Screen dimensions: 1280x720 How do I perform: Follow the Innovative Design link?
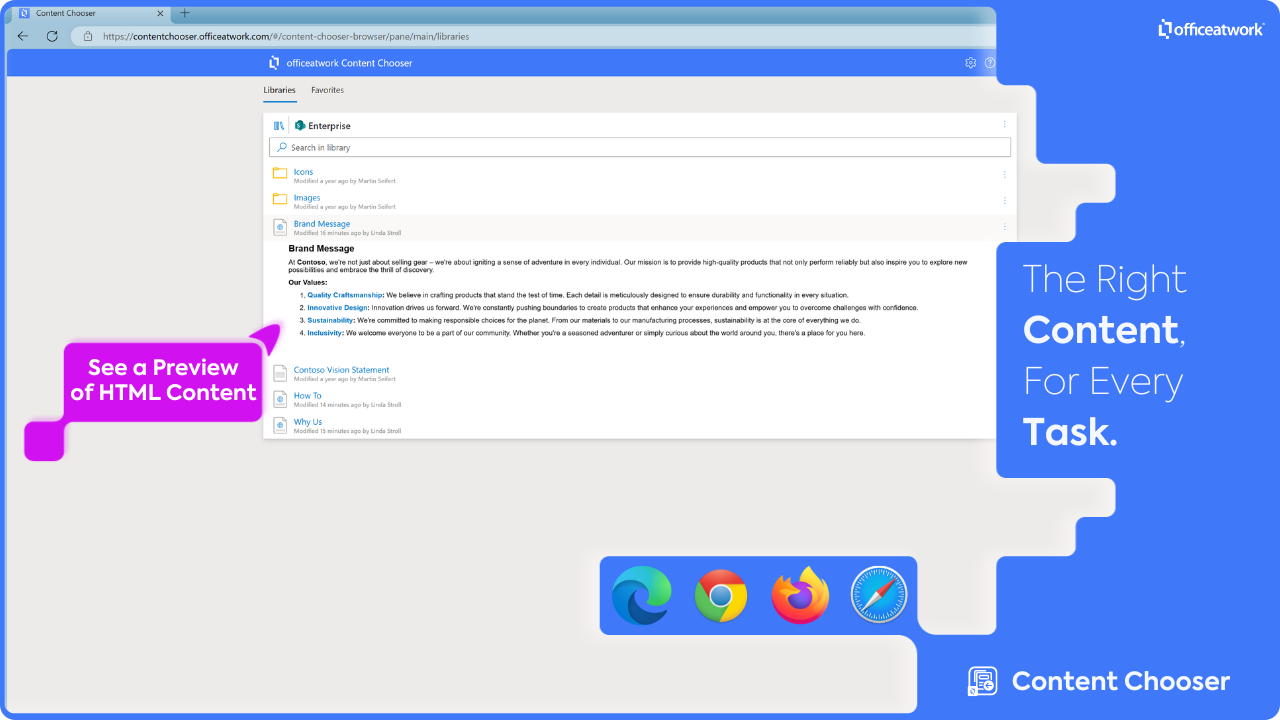338,308
